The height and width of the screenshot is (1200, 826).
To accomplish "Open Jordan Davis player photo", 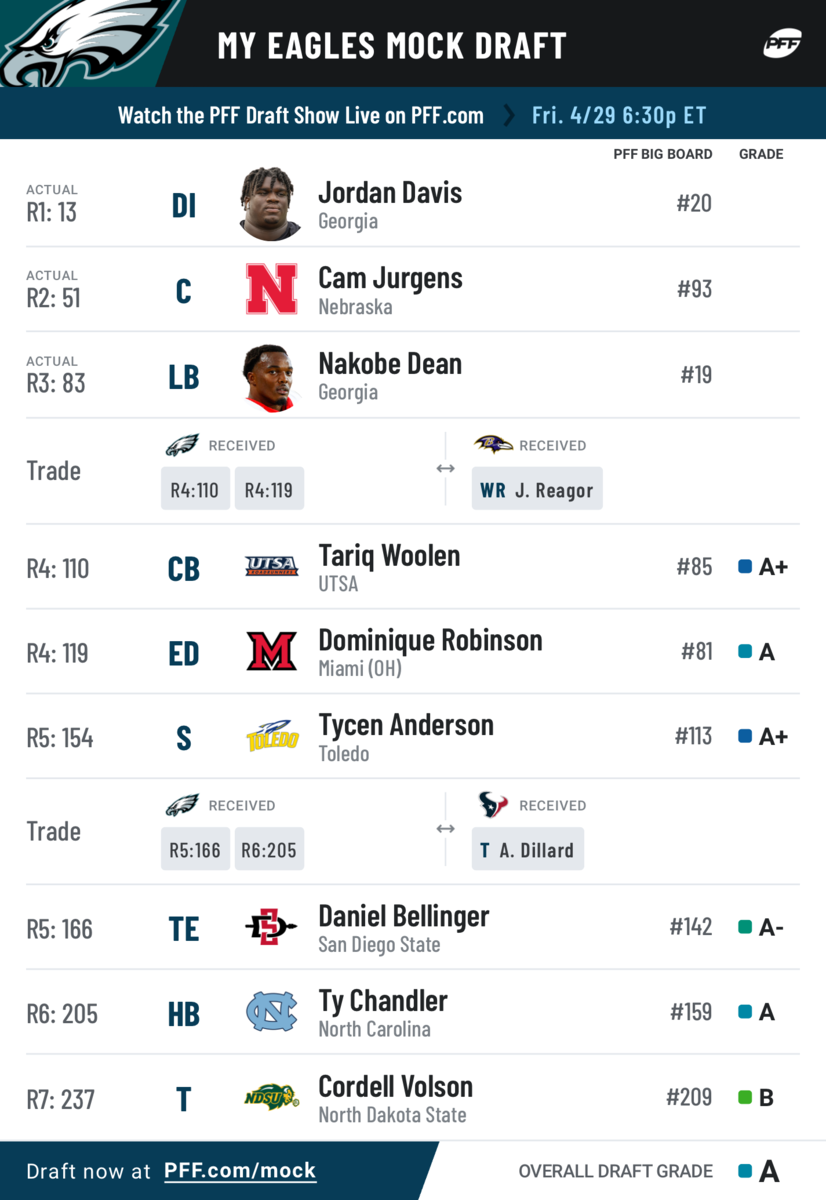I will [x=271, y=204].
